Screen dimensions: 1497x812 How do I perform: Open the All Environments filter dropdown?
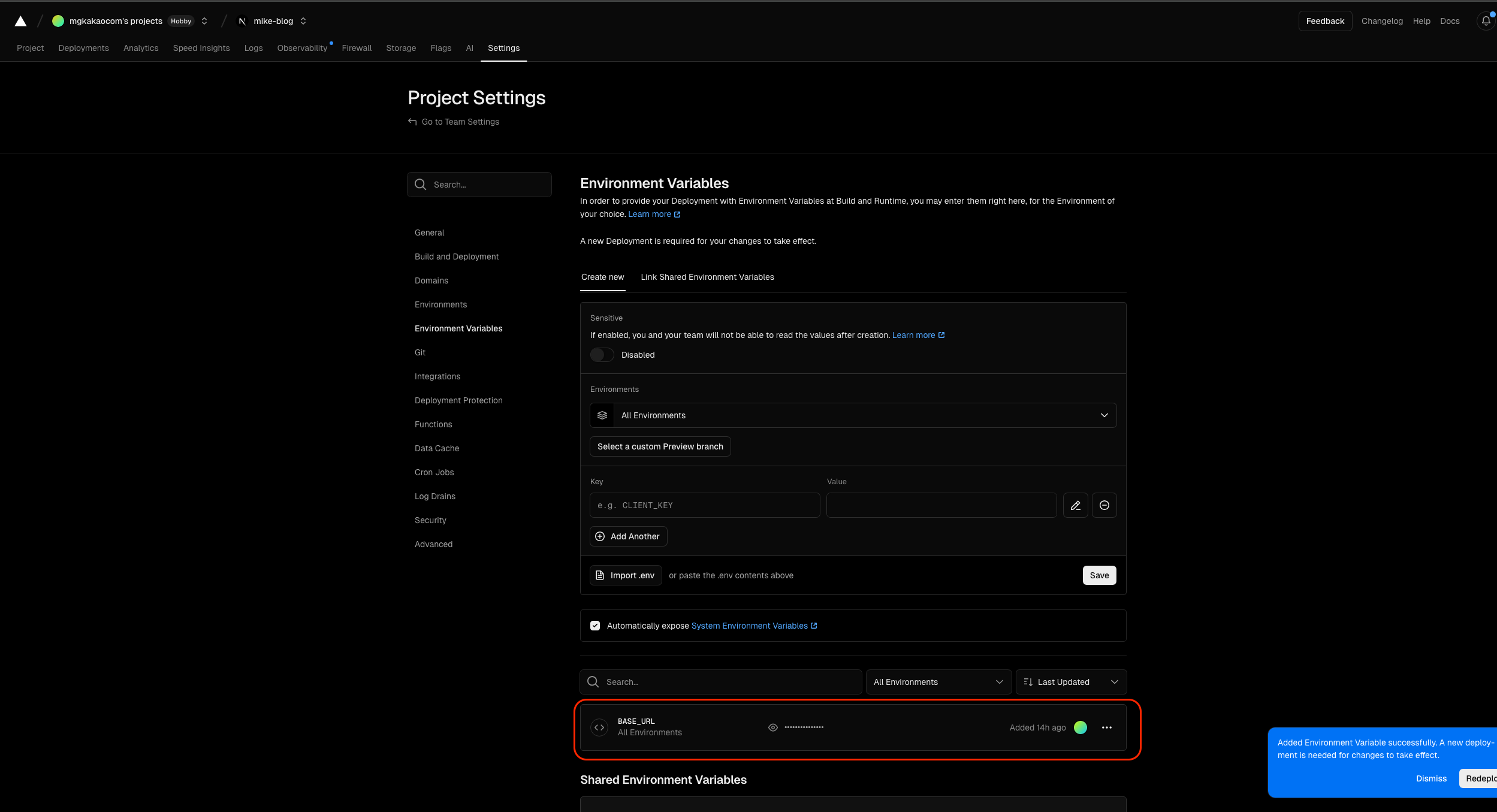[x=938, y=682]
